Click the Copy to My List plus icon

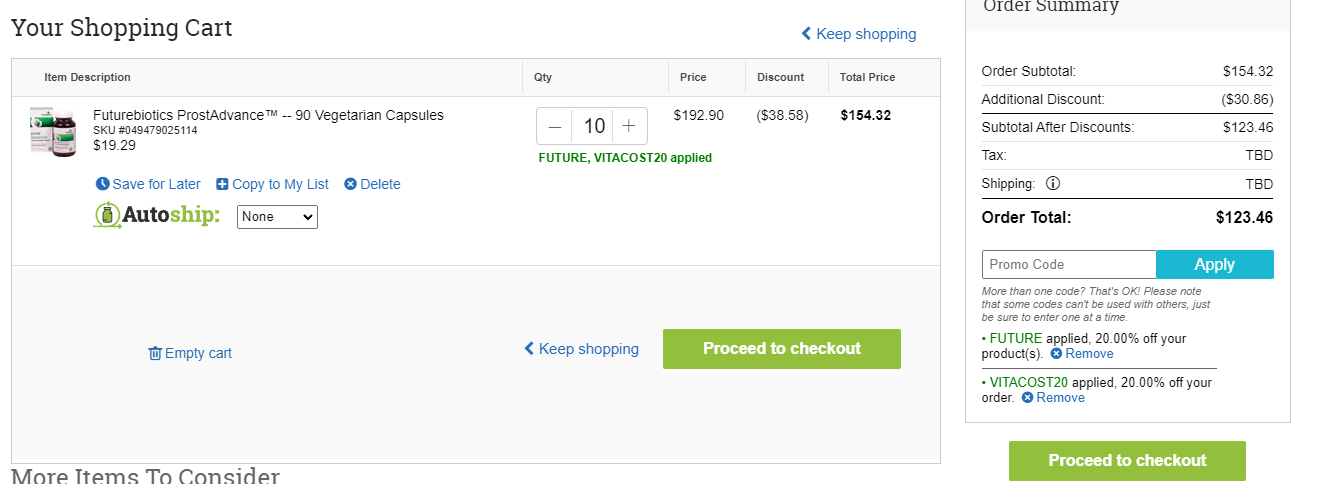(x=222, y=184)
